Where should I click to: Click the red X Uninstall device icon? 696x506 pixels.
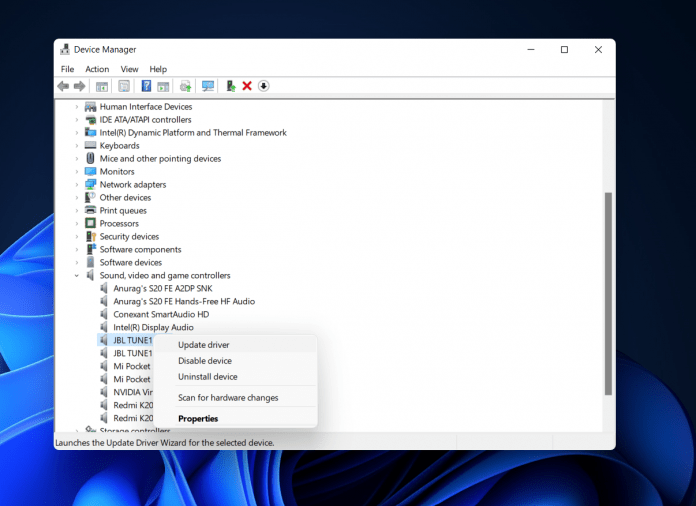tap(247, 86)
